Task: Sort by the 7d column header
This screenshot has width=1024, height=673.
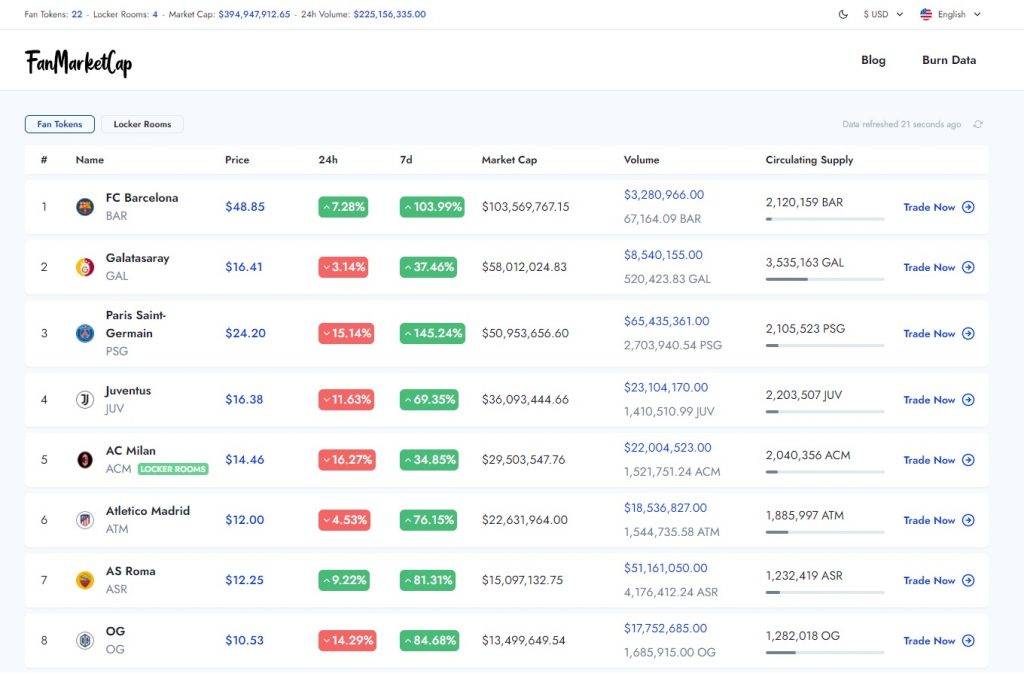Action: [x=406, y=160]
